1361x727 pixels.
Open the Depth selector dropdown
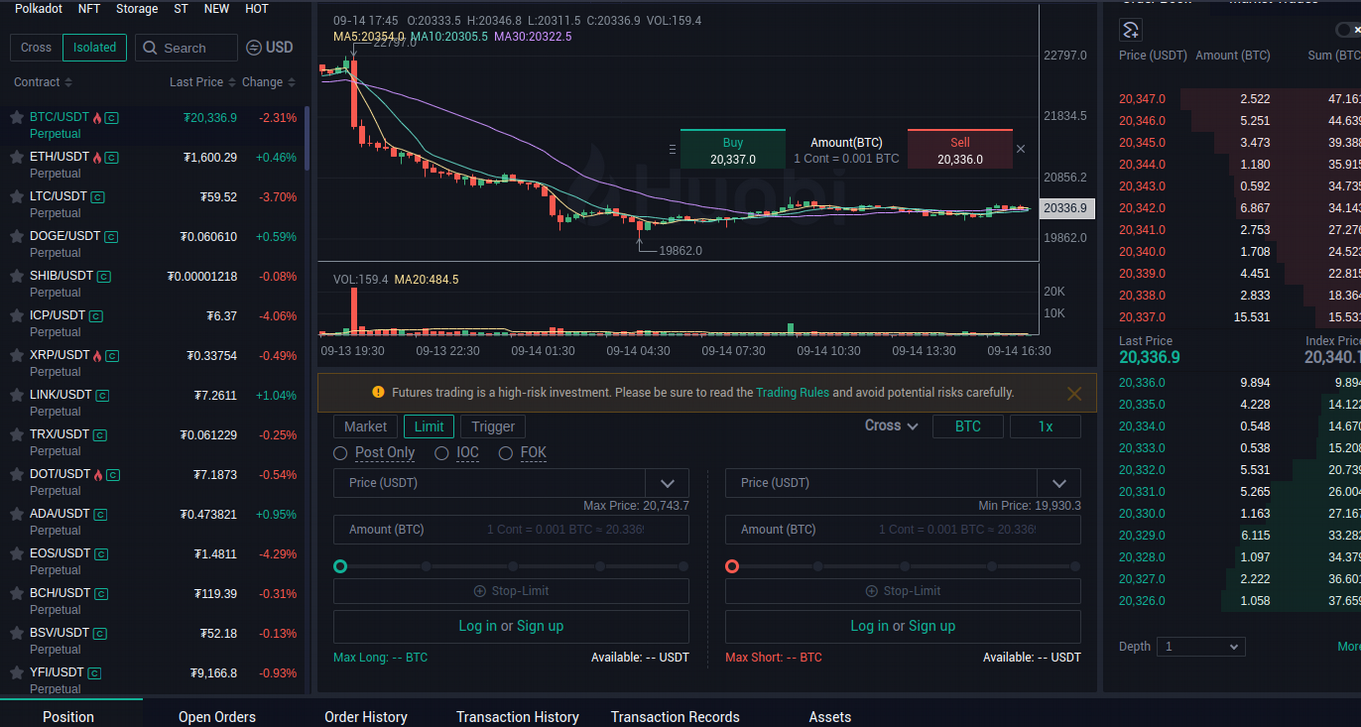tap(1200, 647)
